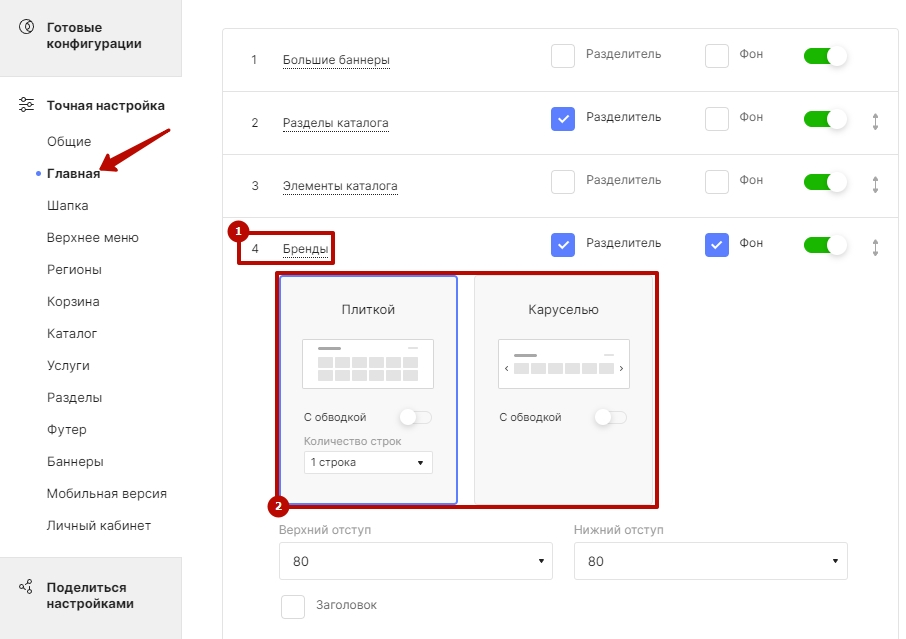
Task: Open the Количество строк dropdown
Action: (368, 462)
